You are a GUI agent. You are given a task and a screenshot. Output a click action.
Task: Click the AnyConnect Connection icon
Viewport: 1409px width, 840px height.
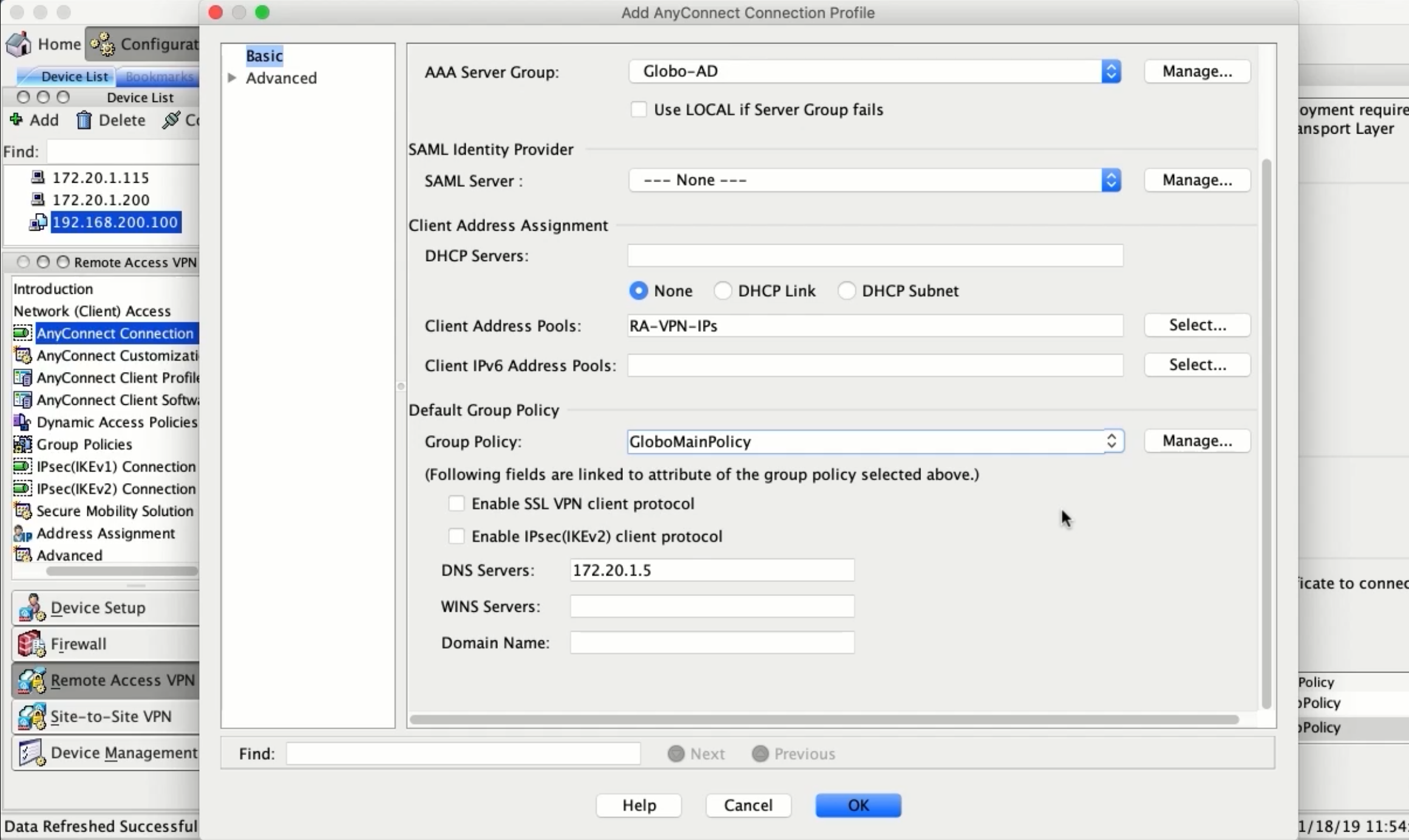point(22,333)
